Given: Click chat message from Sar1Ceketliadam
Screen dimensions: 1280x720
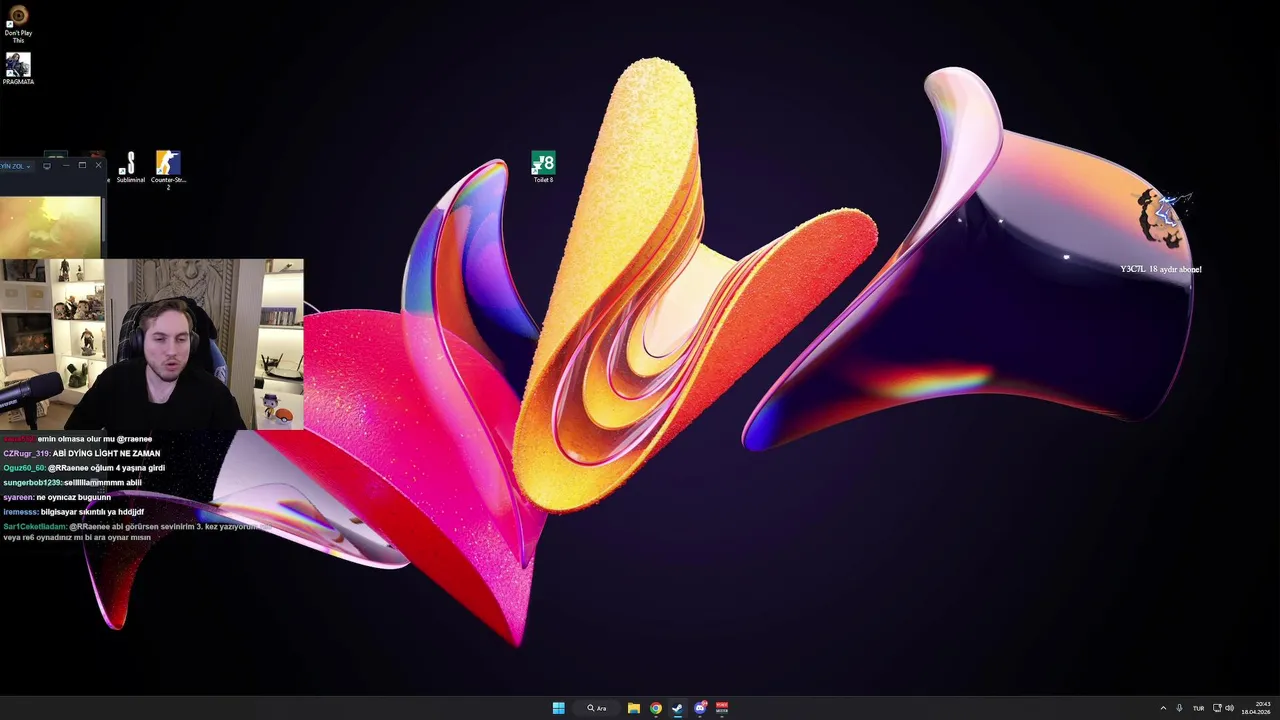Looking at the screenshot, I should coord(136,531).
